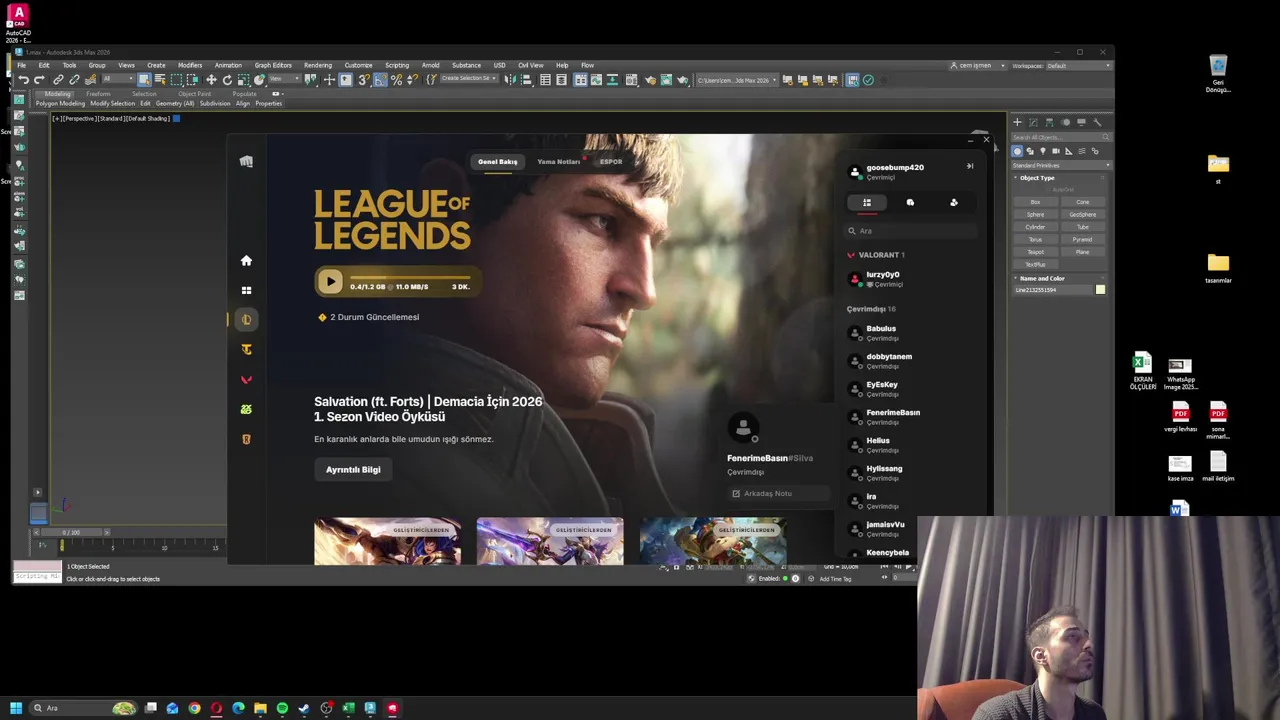Open friends list tab in Riot social panel
The width and height of the screenshot is (1280, 720).
[867, 202]
